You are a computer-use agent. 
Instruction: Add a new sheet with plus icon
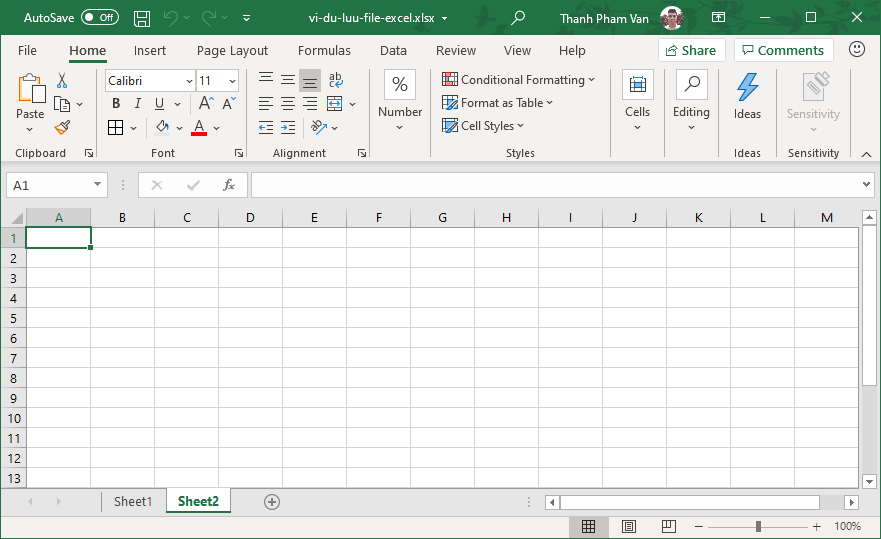(x=272, y=502)
